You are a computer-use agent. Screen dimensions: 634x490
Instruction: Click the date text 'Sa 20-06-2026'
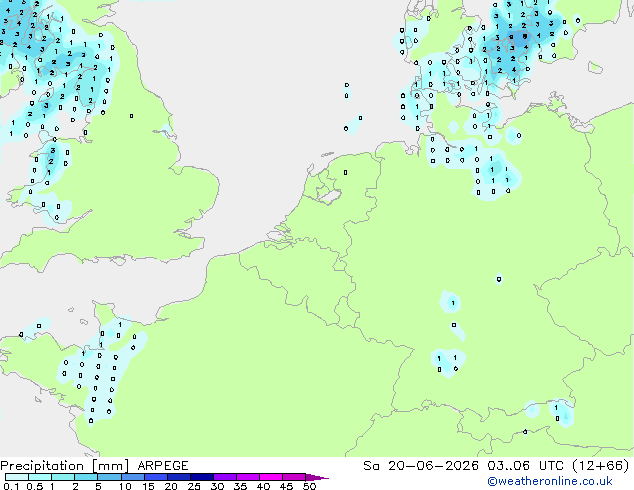pyautogui.click(x=421, y=466)
